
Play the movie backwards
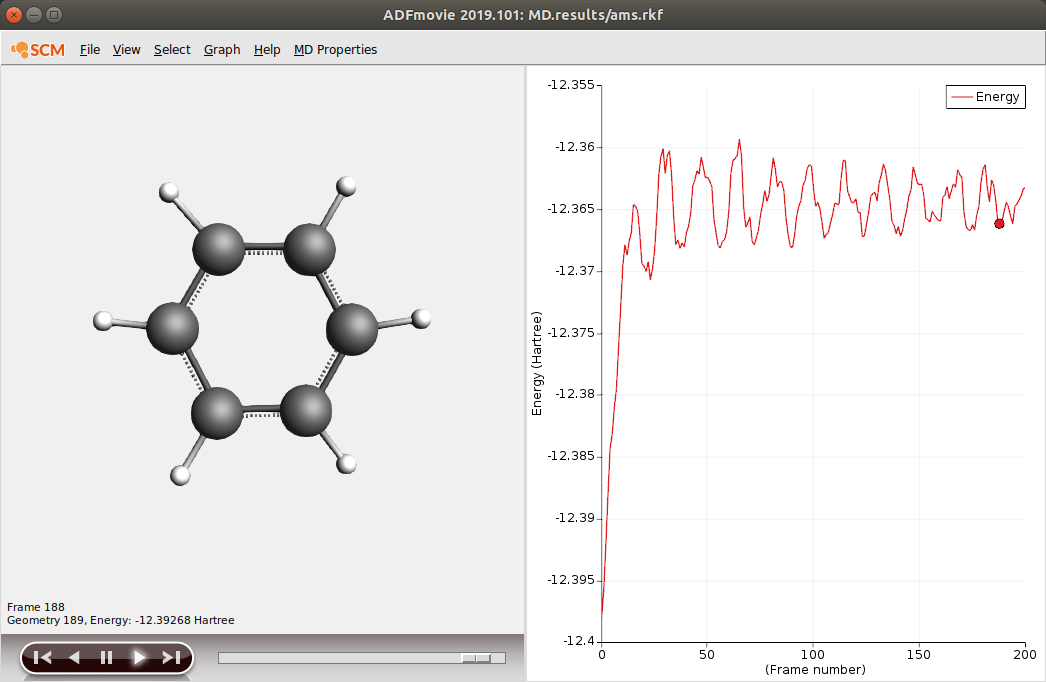pyautogui.click(x=74, y=657)
